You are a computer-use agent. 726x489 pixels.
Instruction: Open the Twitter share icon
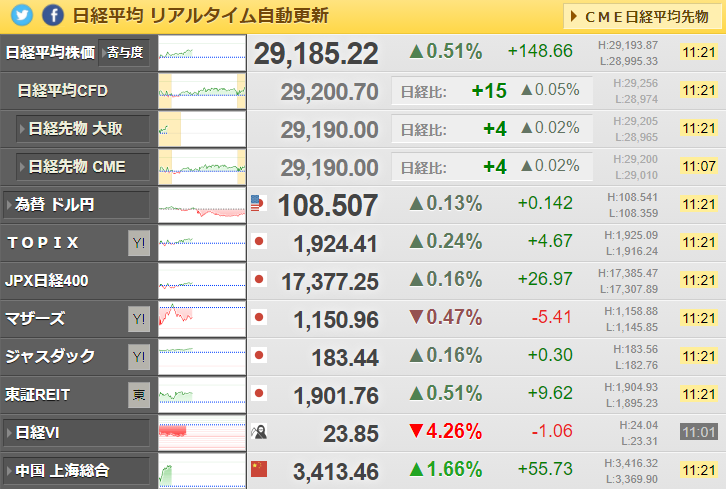22,15
